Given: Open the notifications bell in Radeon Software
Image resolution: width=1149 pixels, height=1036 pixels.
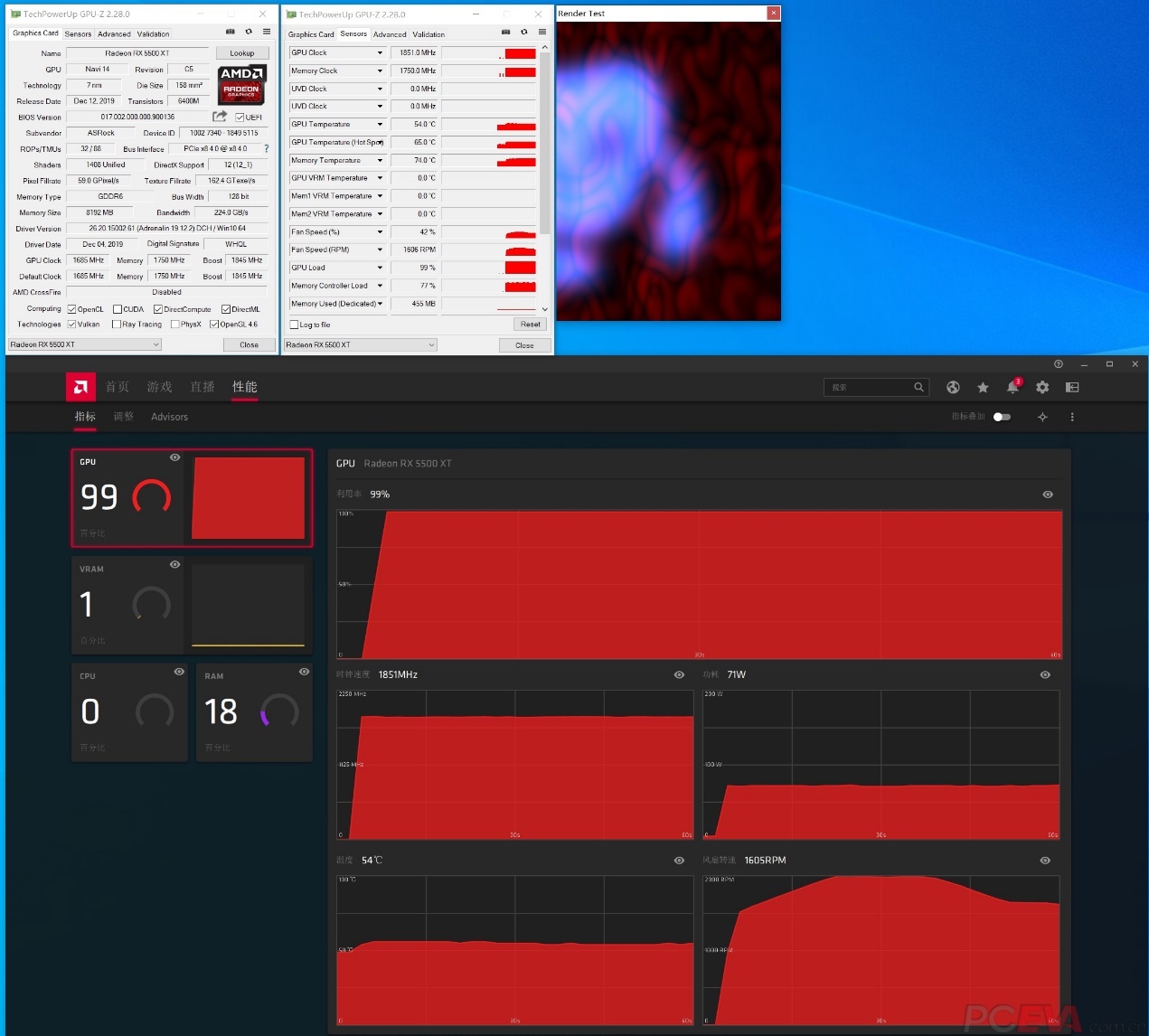Looking at the screenshot, I should [1012, 387].
